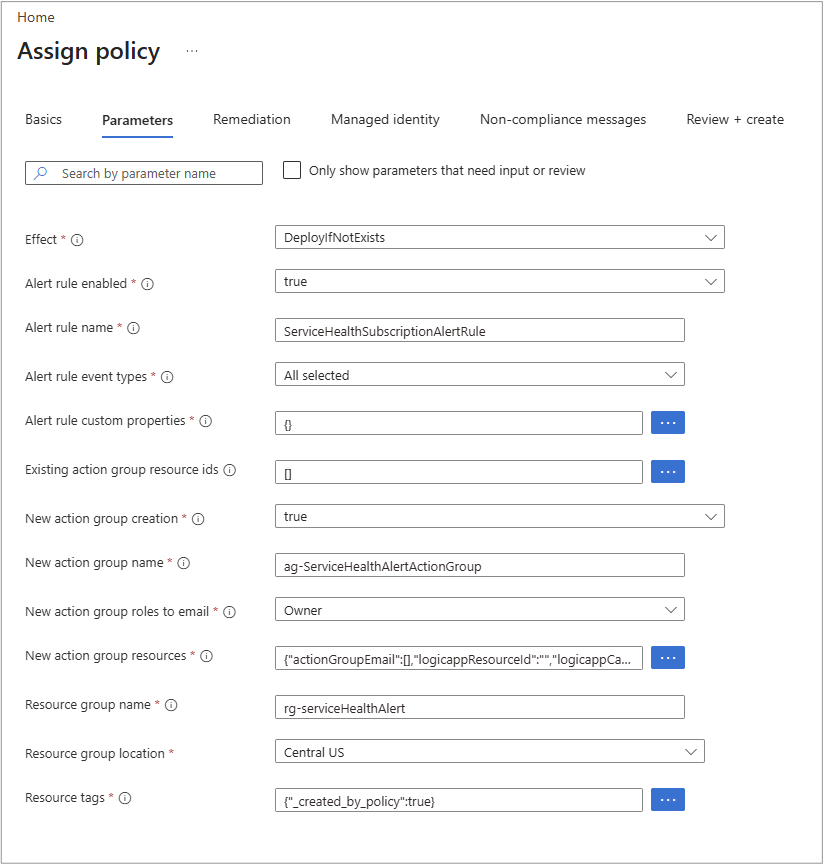Open the Managed identity tab
This screenshot has height=864, width=824.
coord(385,120)
